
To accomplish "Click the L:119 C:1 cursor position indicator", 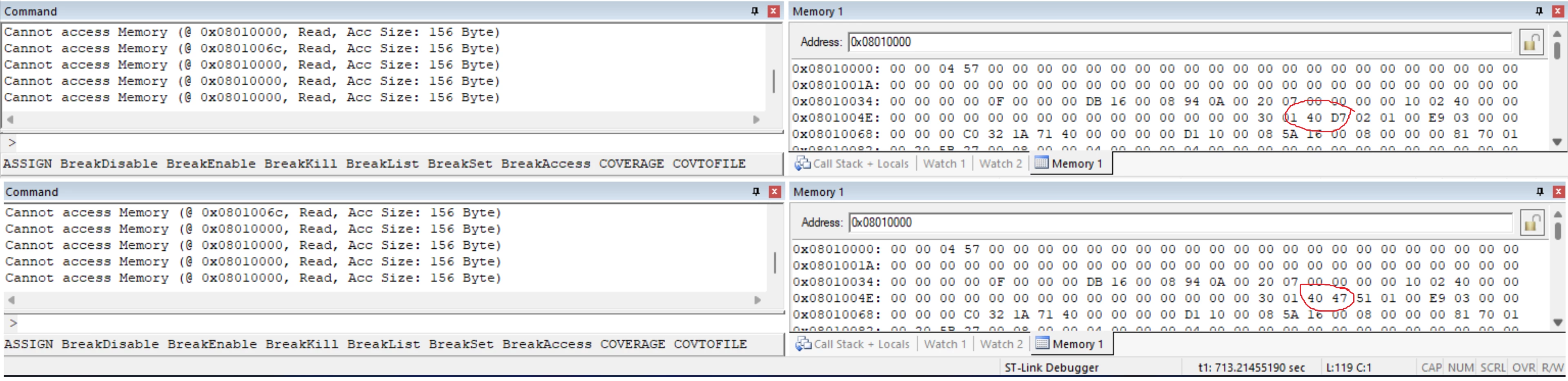I will (1349, 368).
